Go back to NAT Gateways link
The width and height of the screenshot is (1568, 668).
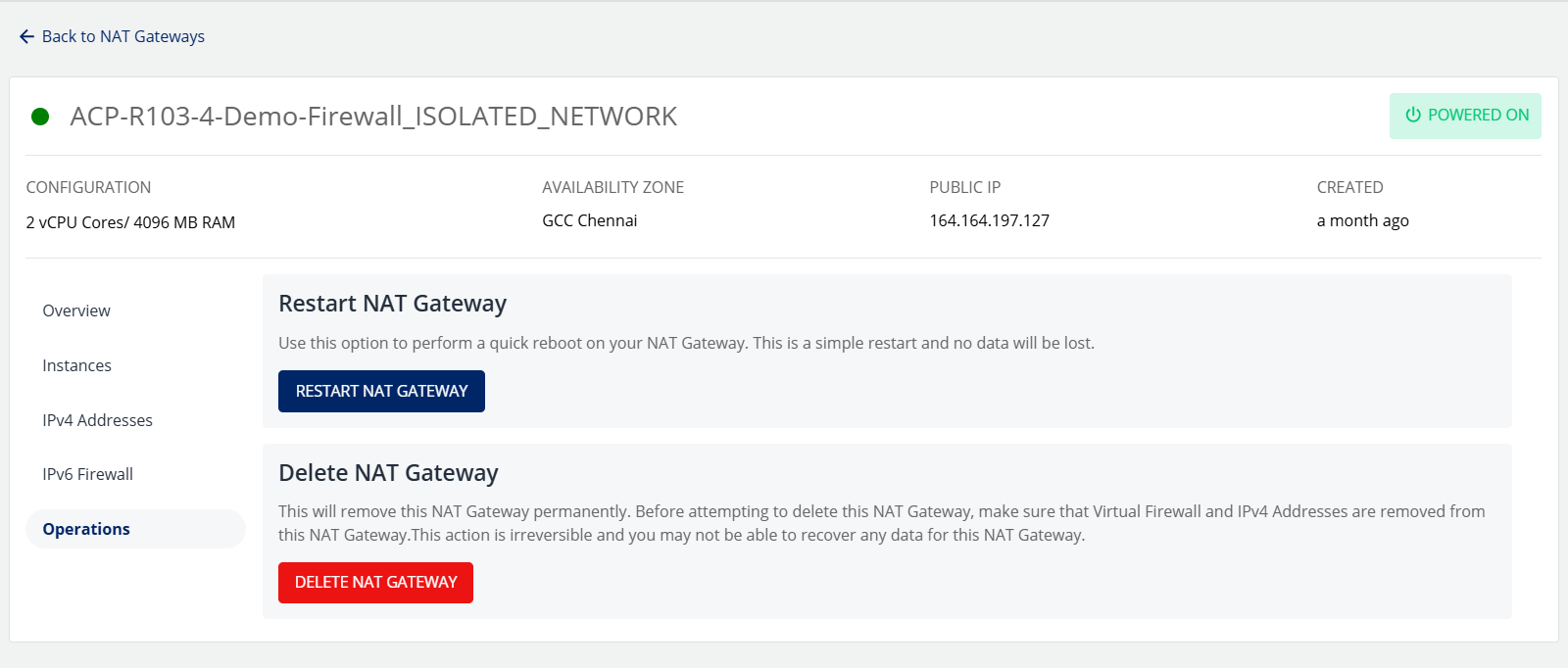pos(122,36)
